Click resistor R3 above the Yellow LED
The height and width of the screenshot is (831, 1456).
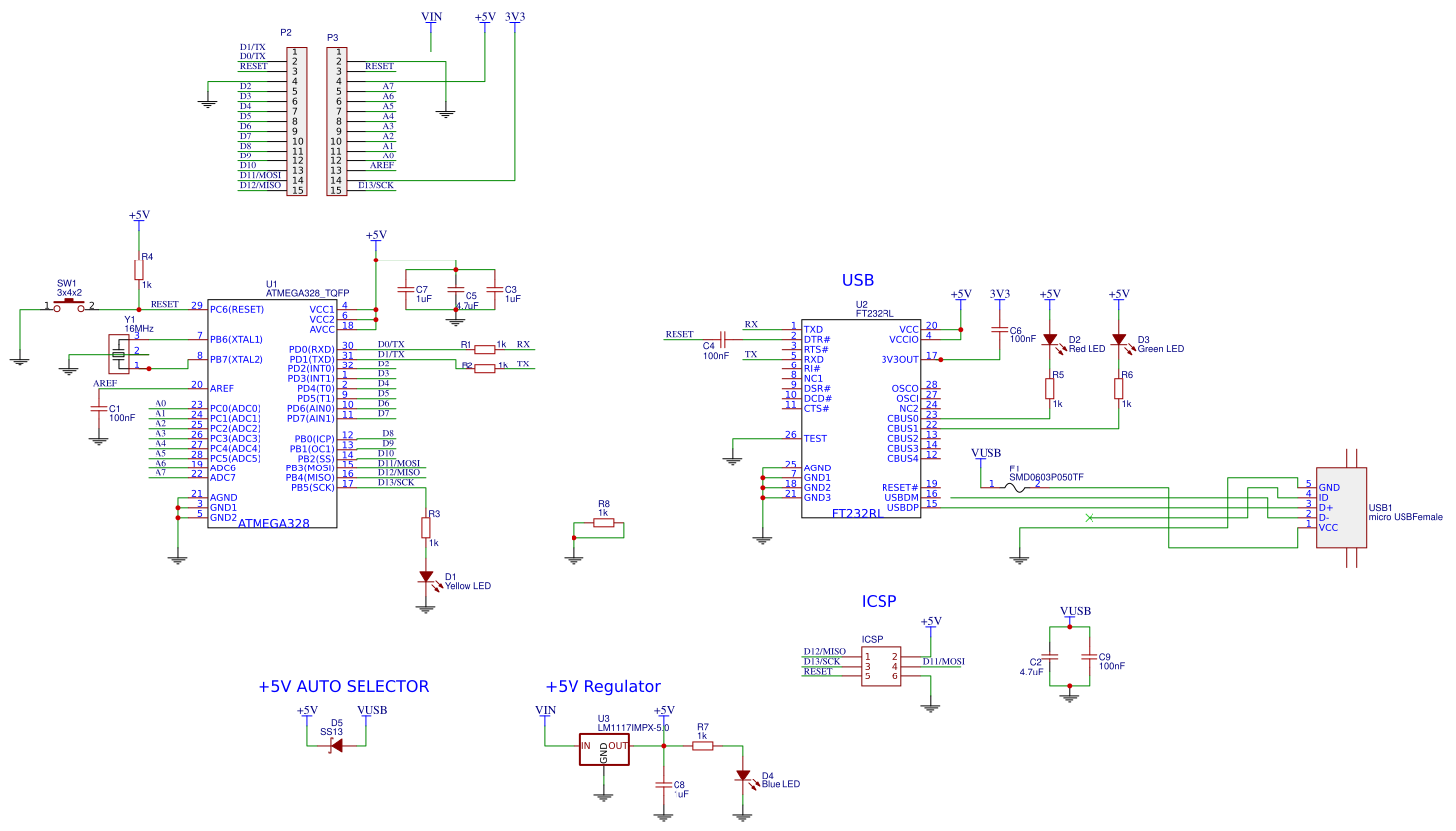click(426, 527)
